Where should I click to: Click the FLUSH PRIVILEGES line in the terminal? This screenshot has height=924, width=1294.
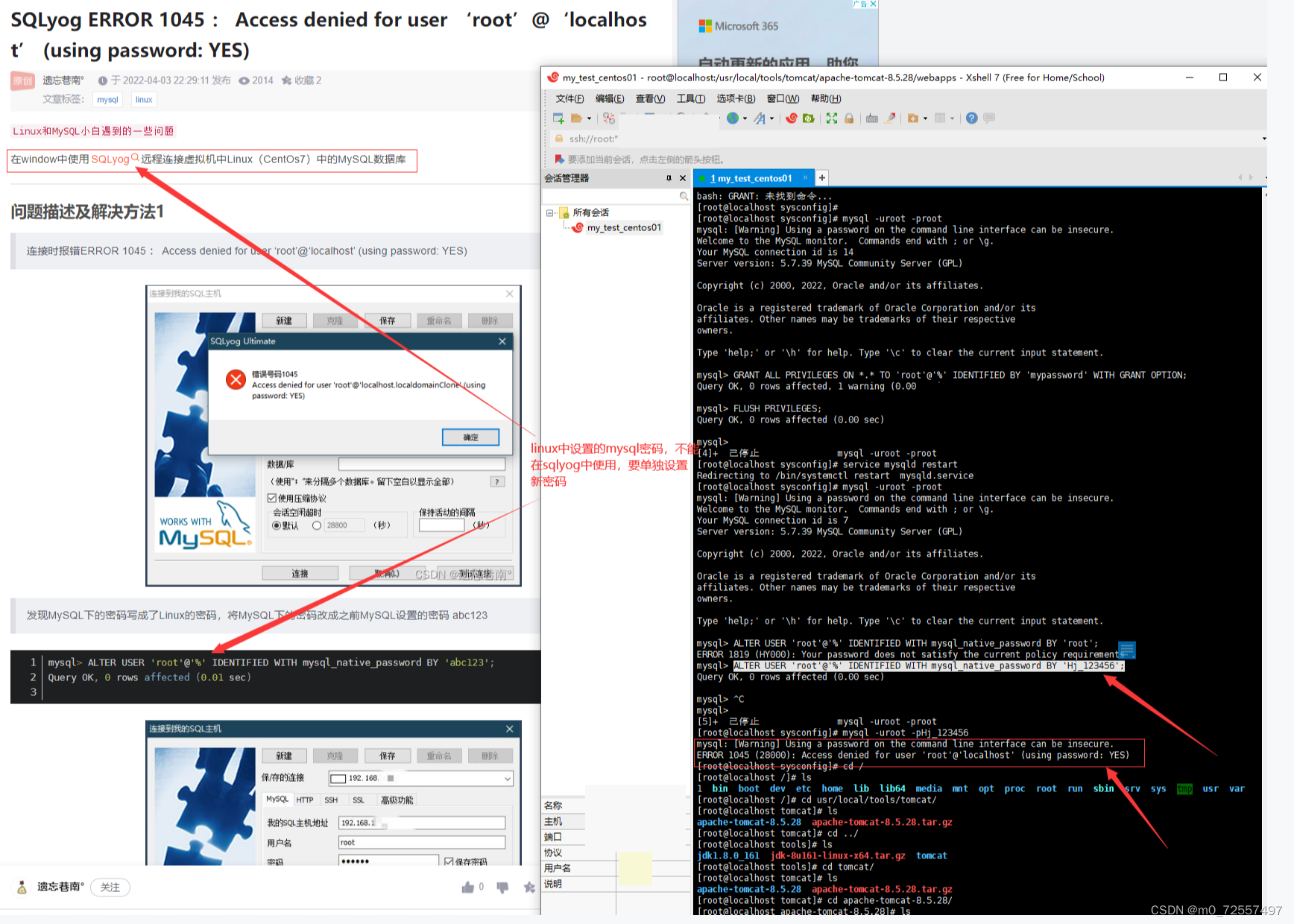pos(759,408)
